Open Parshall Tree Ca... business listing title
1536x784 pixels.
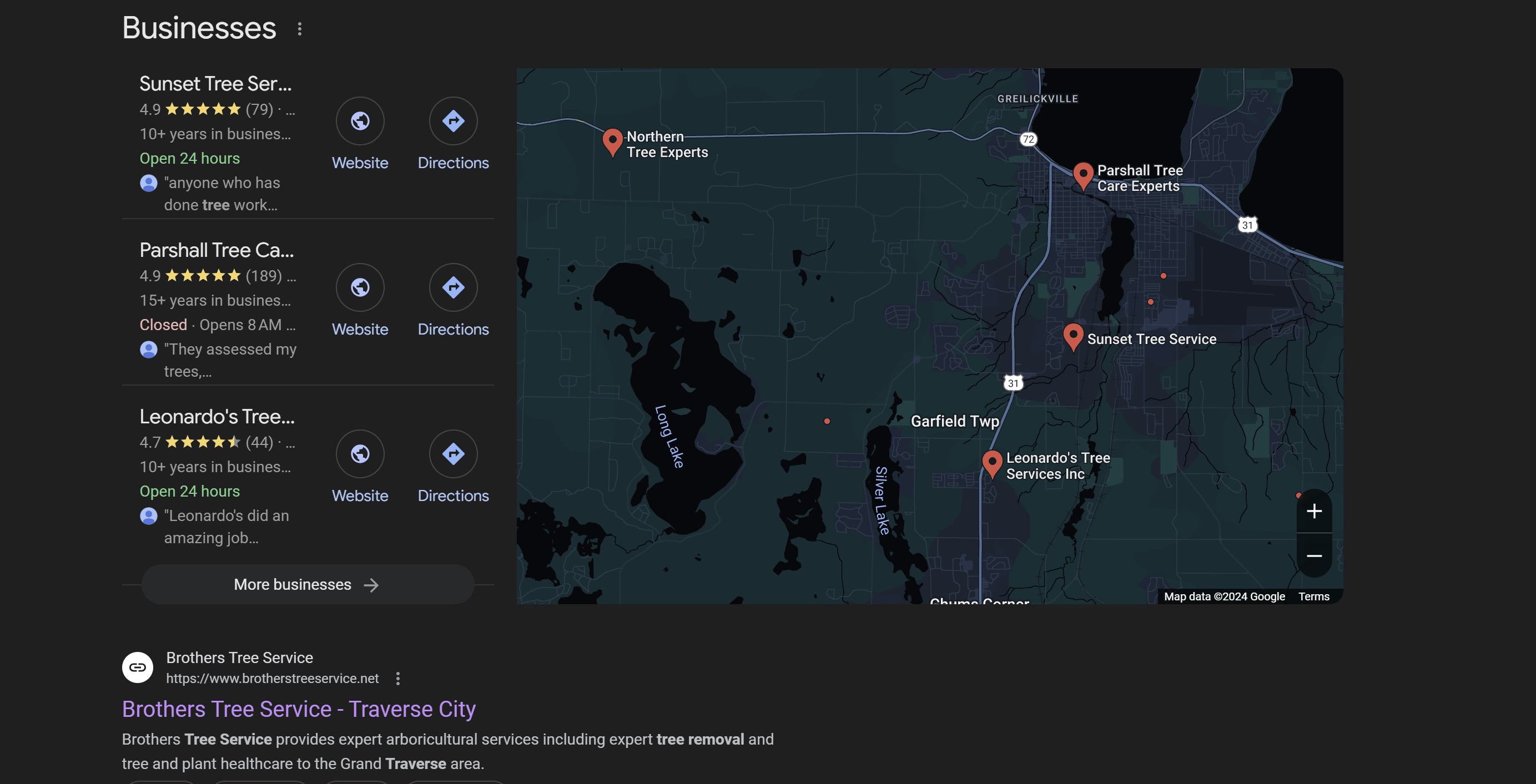pos(216,250)
